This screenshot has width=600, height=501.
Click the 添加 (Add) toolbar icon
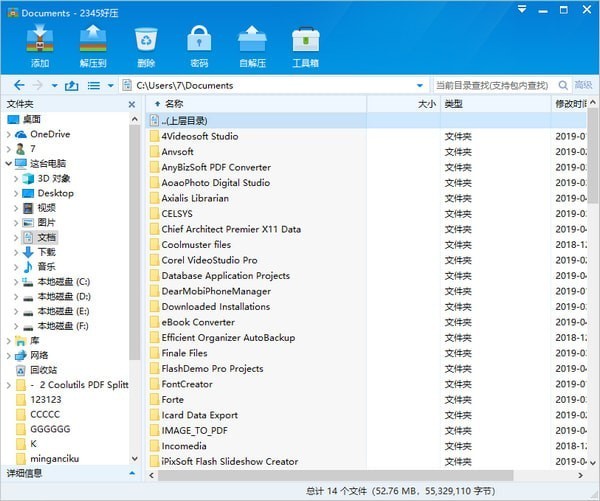(x=40, y=46)
